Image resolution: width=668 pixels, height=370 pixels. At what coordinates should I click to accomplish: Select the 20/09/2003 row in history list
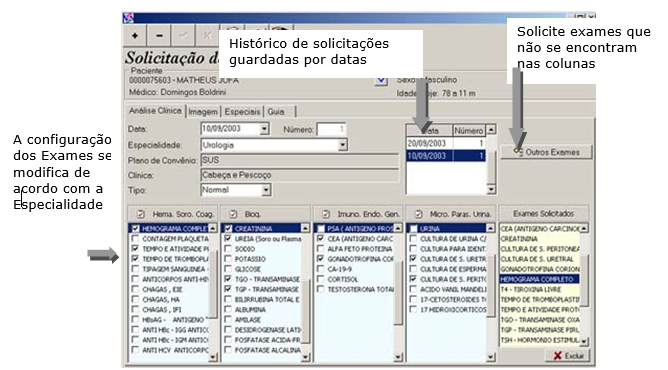coord(446,143)
